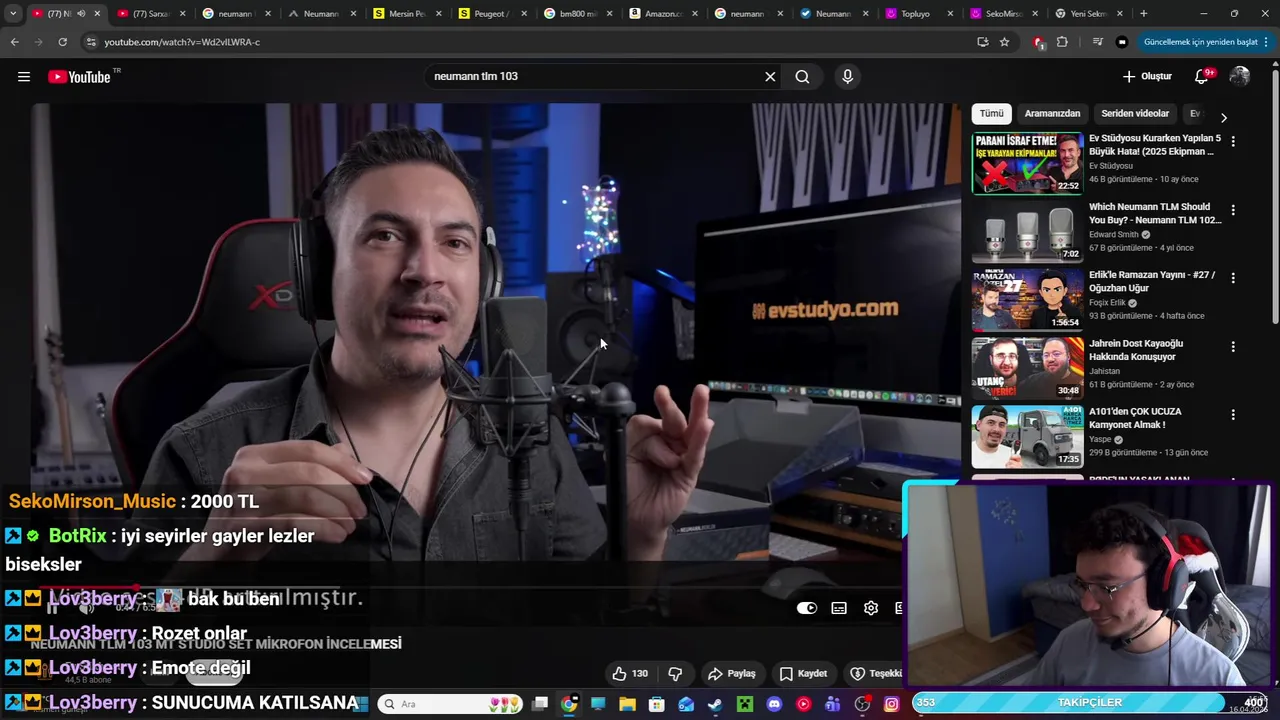Click the Paylaş share button
1280x720 pixels.
[731, 674]
